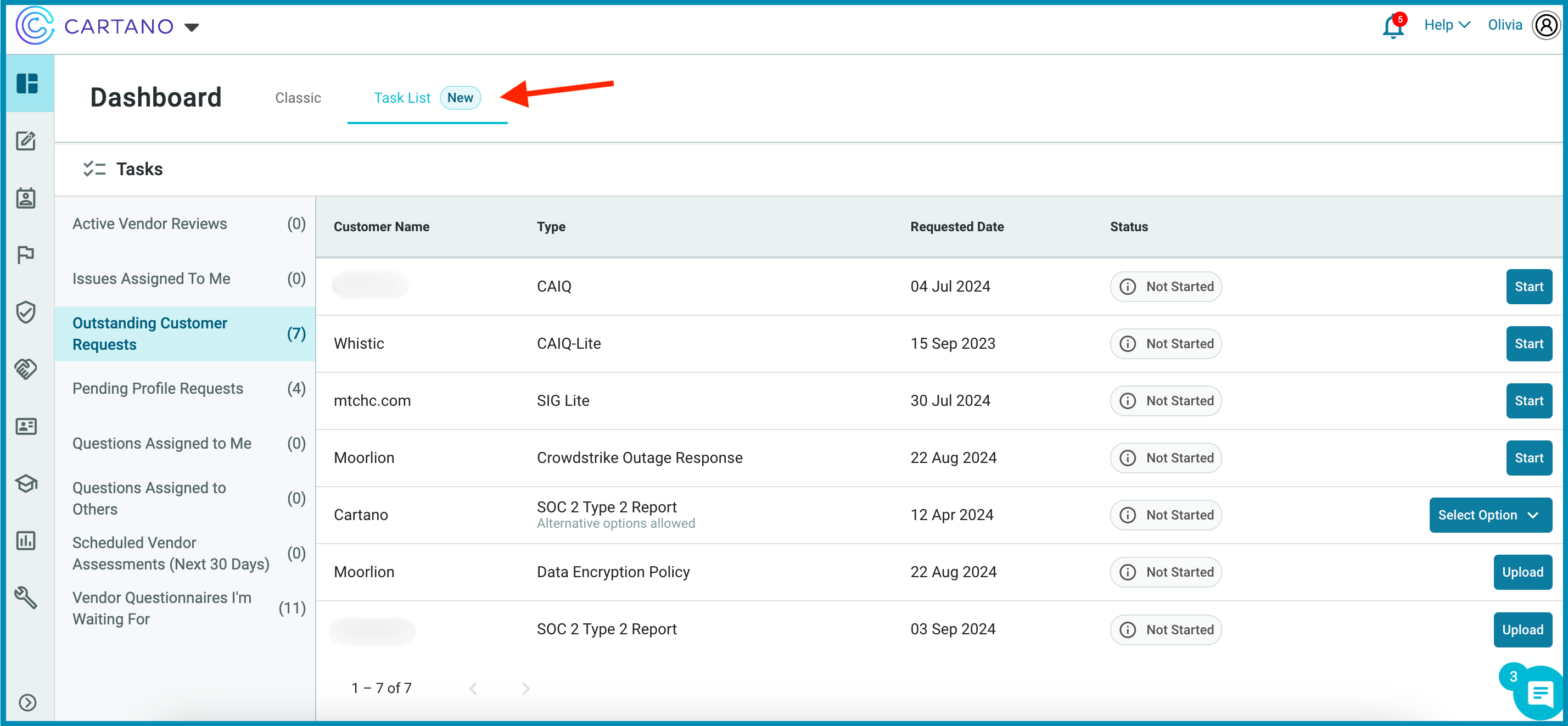Click the mtchc.com customer name

[372, 401]
